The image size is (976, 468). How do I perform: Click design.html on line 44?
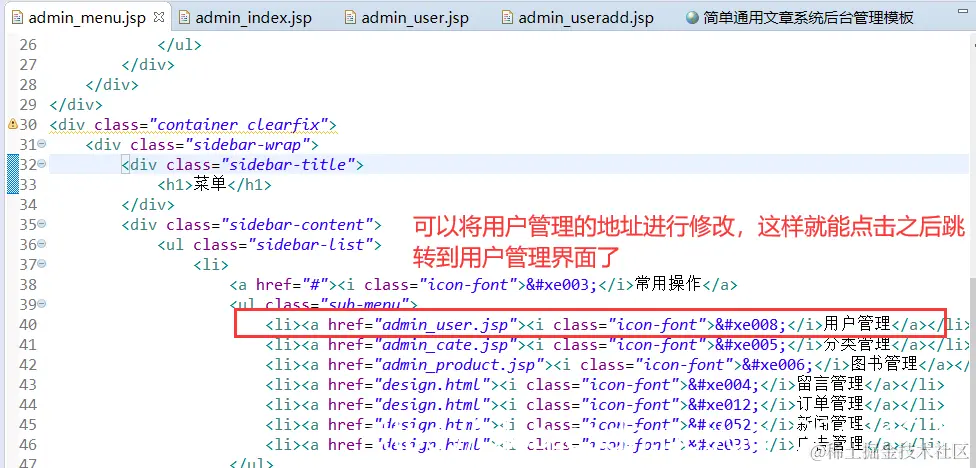(x=432, y=404)
